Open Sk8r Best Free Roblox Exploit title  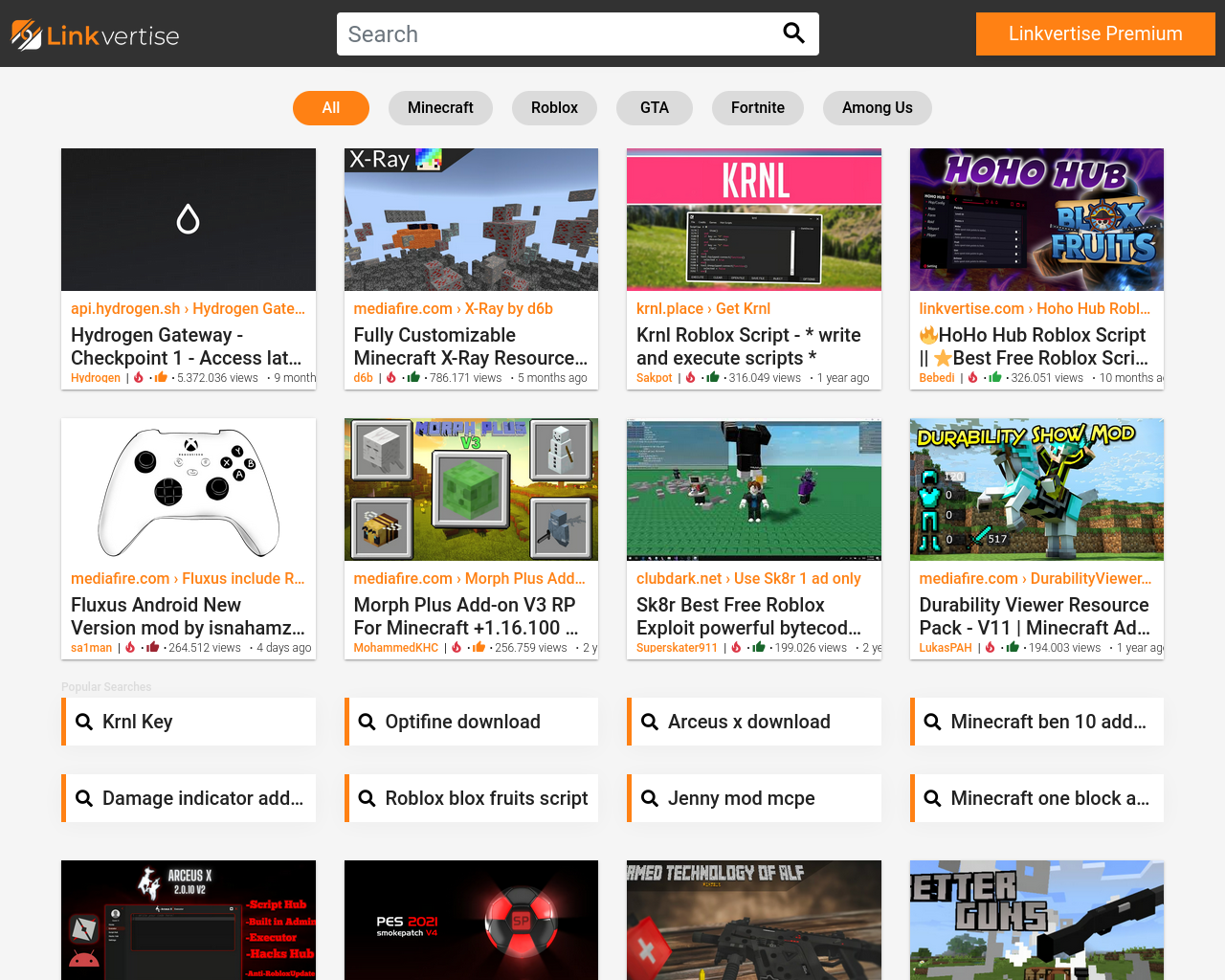pyautogui.click(x=754, y=616)
